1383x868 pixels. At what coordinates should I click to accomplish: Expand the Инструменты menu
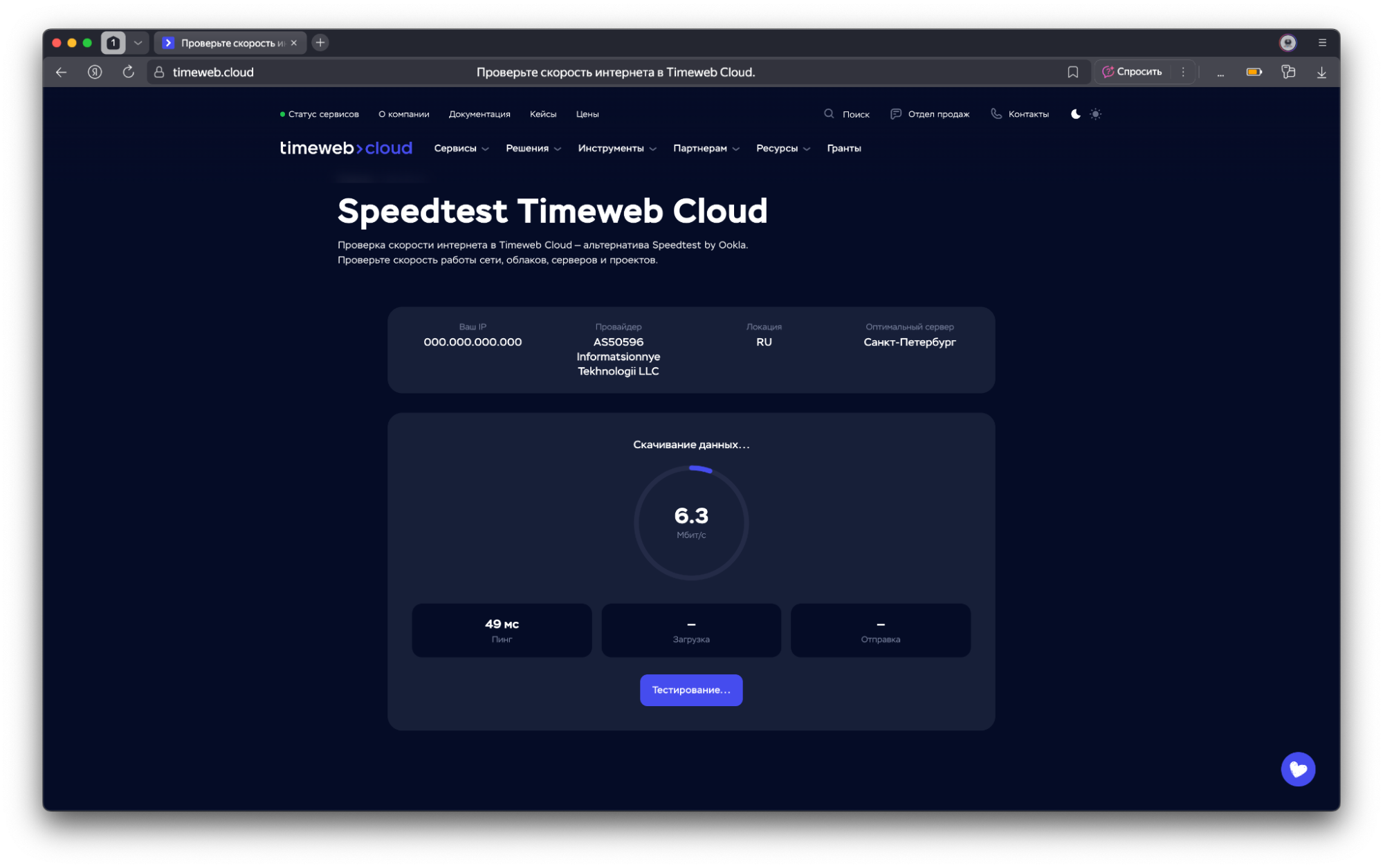point(617,148)
